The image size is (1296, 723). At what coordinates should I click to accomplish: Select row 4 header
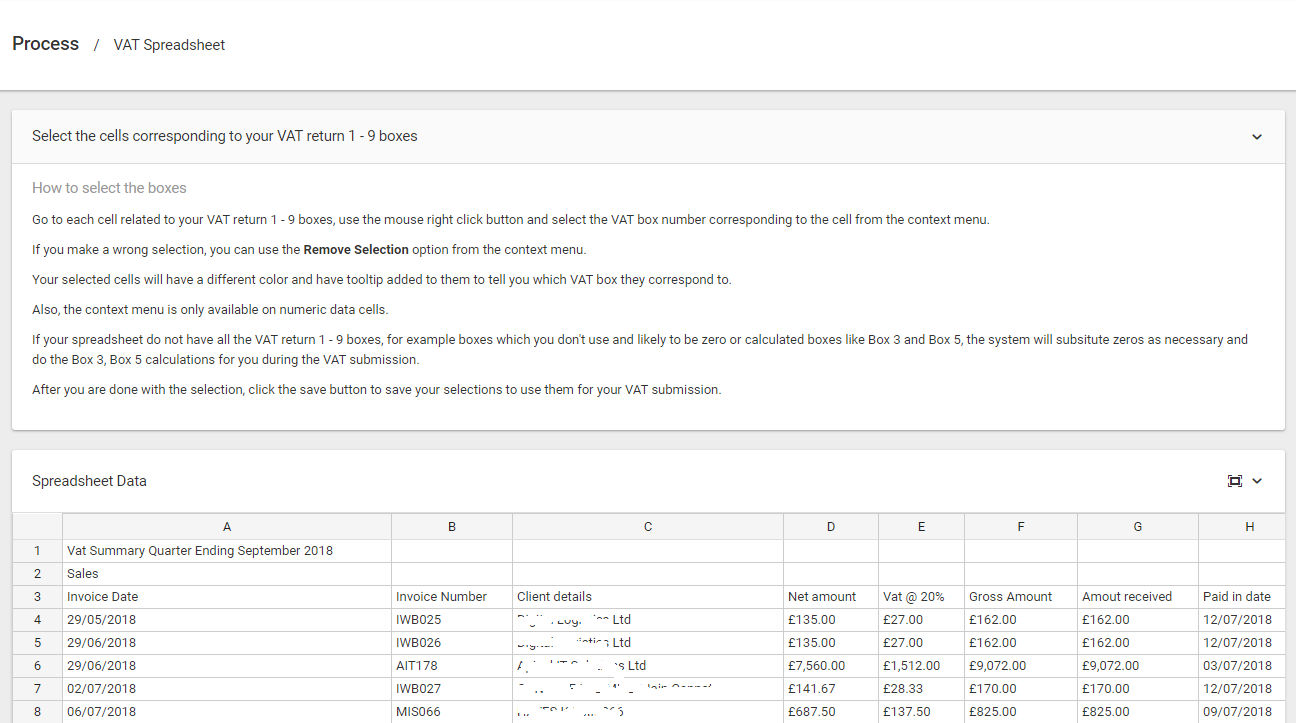tap(37, 620)
